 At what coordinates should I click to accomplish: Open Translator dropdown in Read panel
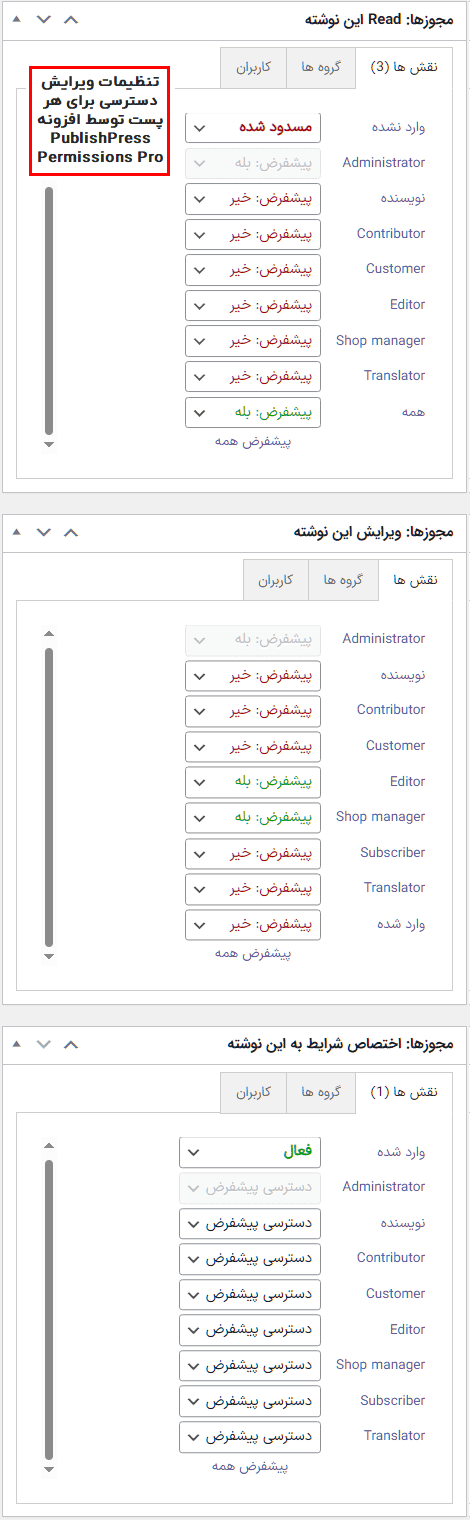click(253, 376)
